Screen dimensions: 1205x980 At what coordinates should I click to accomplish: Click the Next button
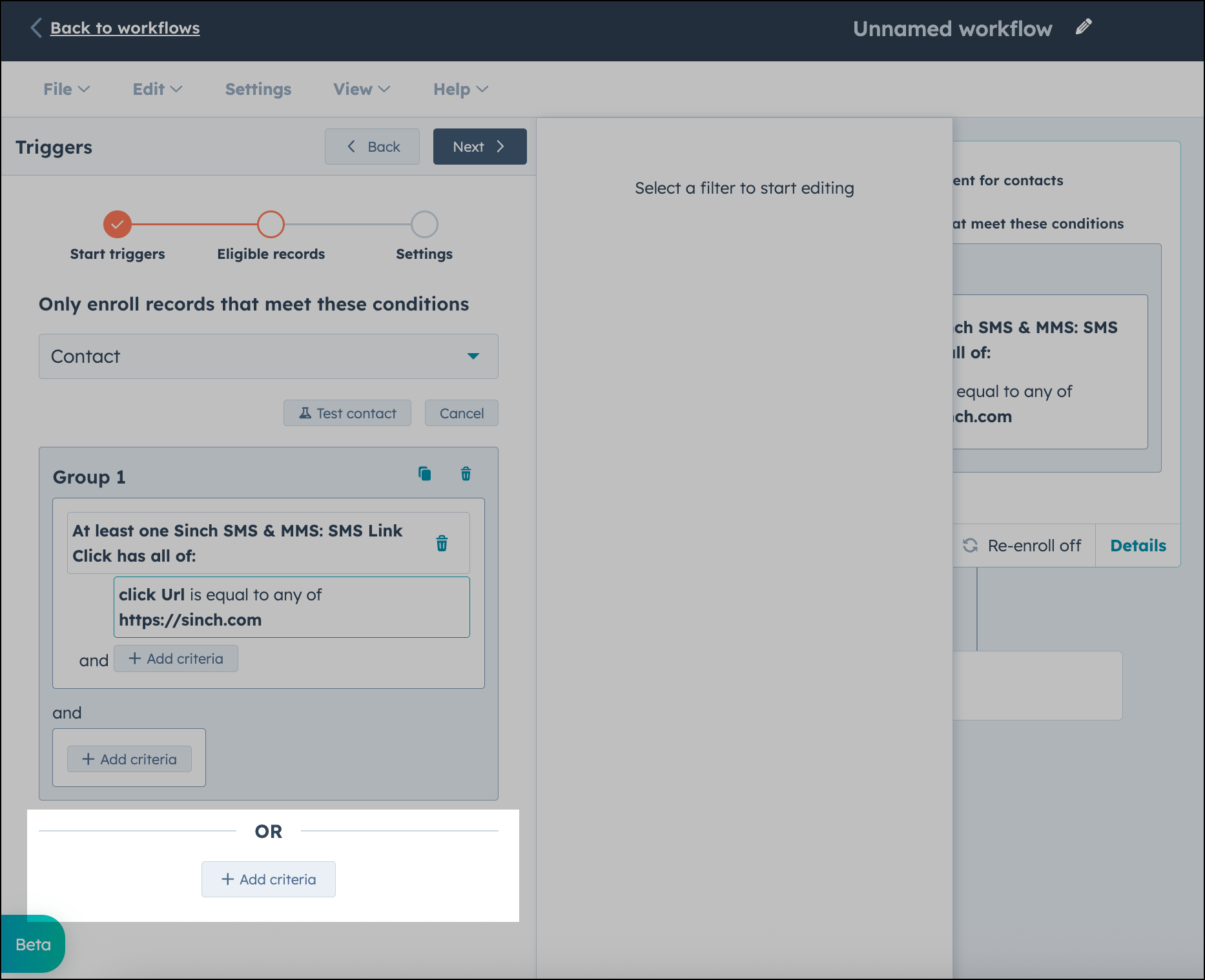pos(479,147)
